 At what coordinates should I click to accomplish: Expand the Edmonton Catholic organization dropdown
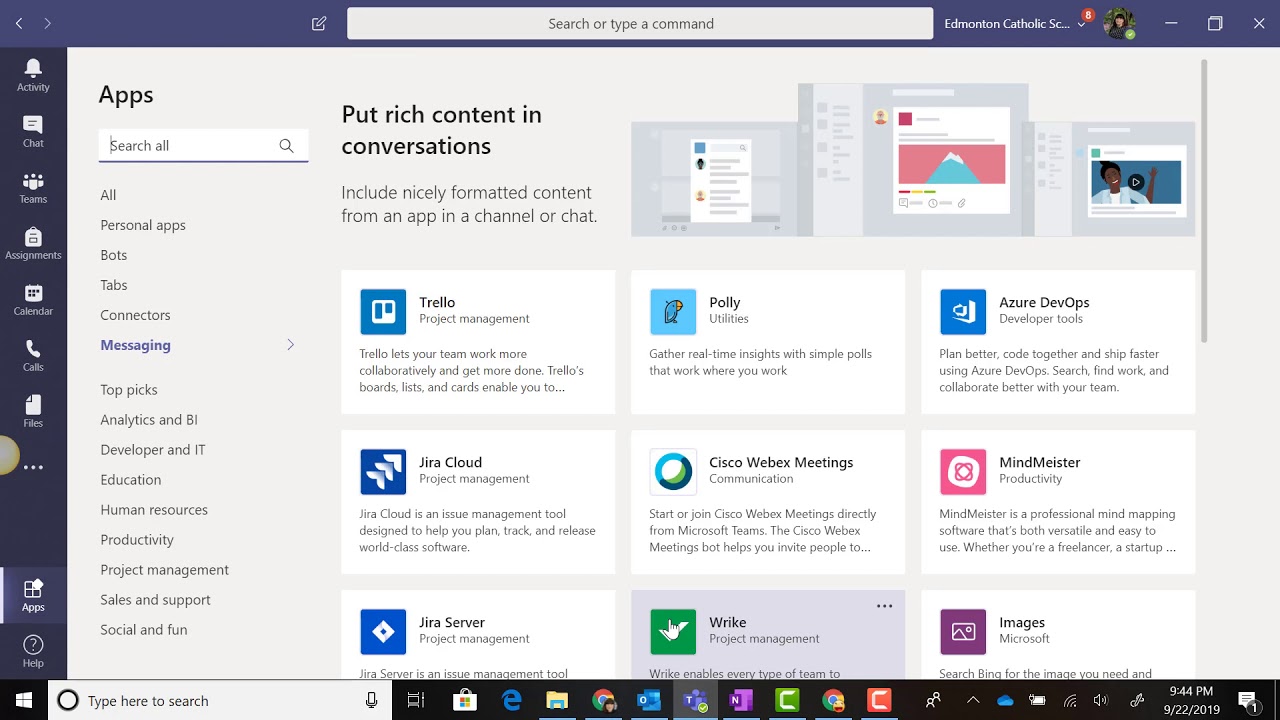point(1082,24)
